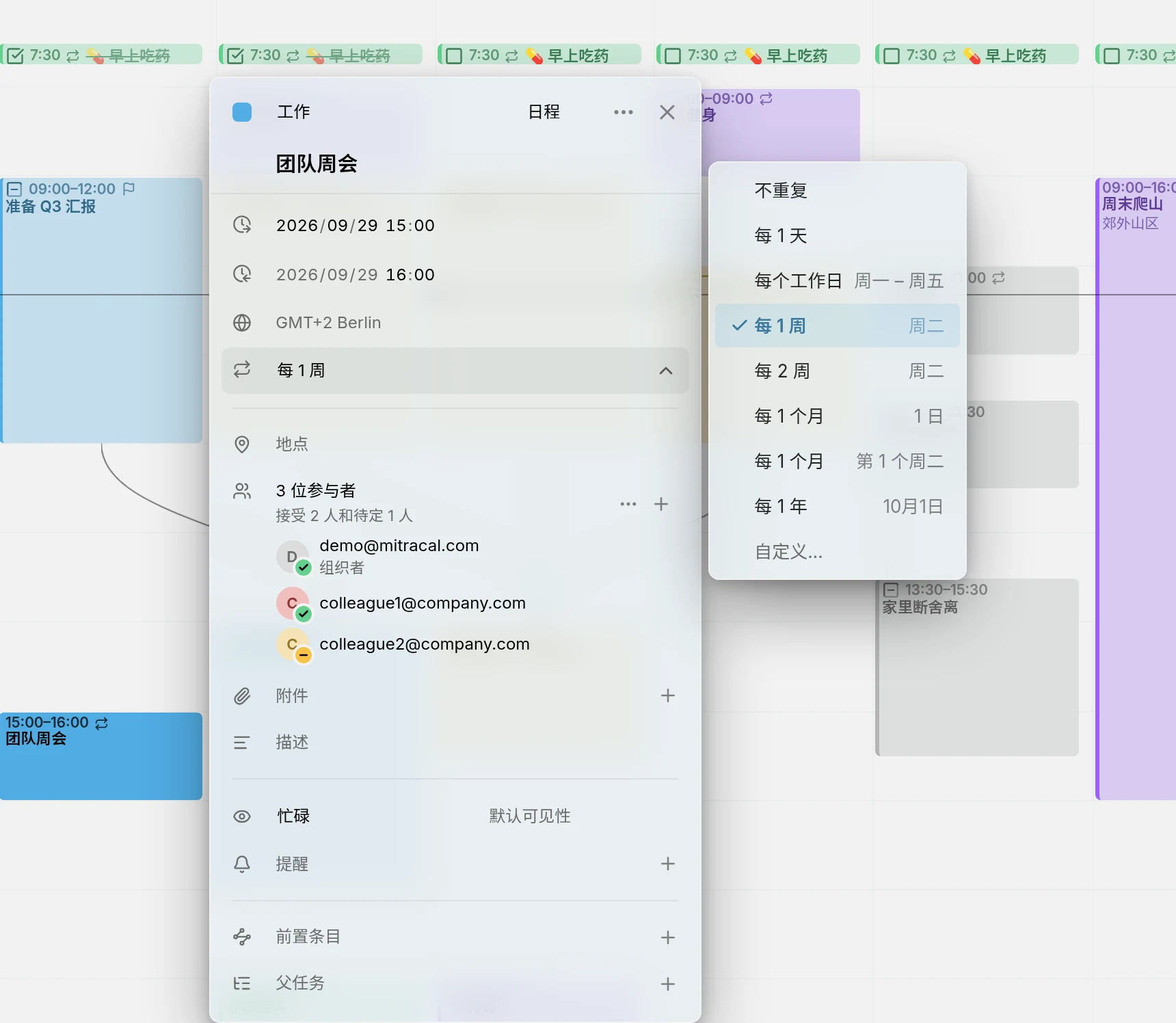
Task: Uncheck first completed 早上吃药 task checkbox
Action: (x=16, y=55)
